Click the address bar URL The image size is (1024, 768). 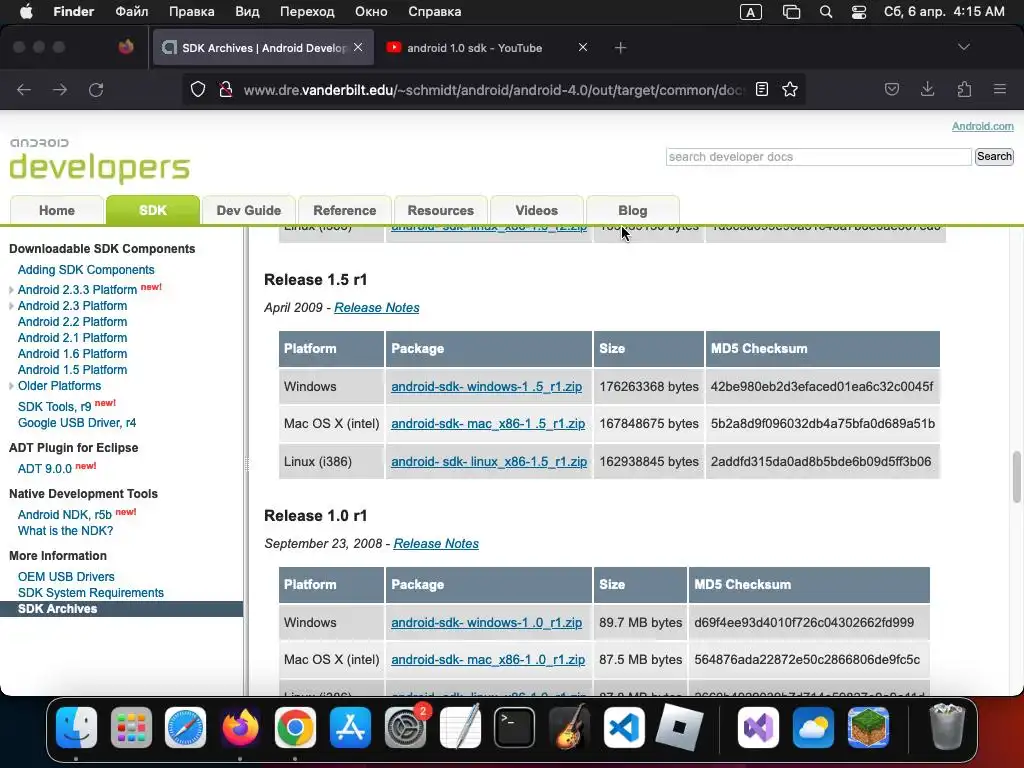pos(493,89)
